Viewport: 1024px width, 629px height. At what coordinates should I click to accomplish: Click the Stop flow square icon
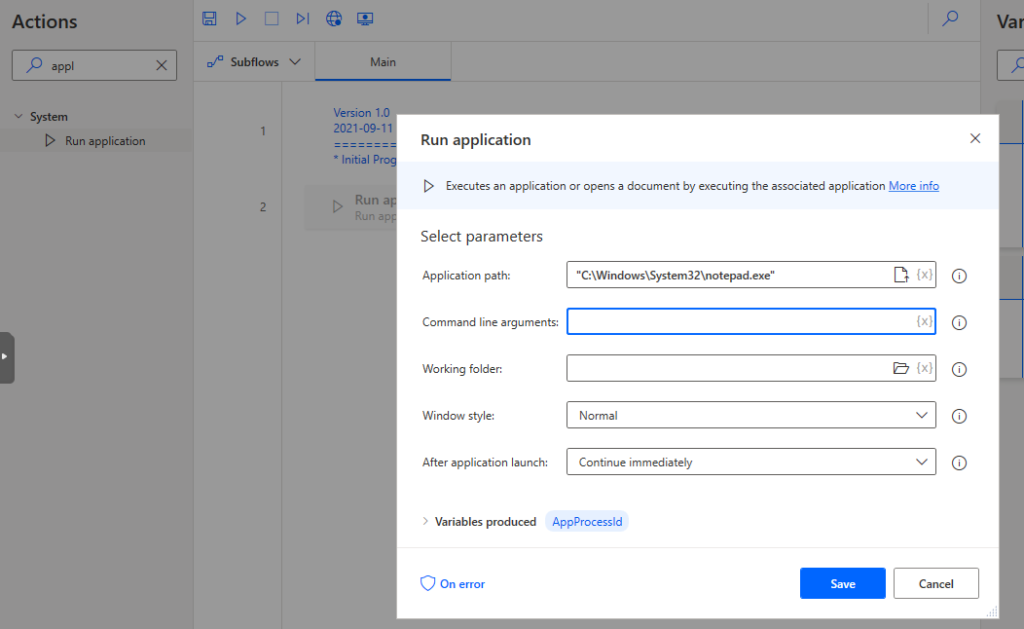(272, 18)
